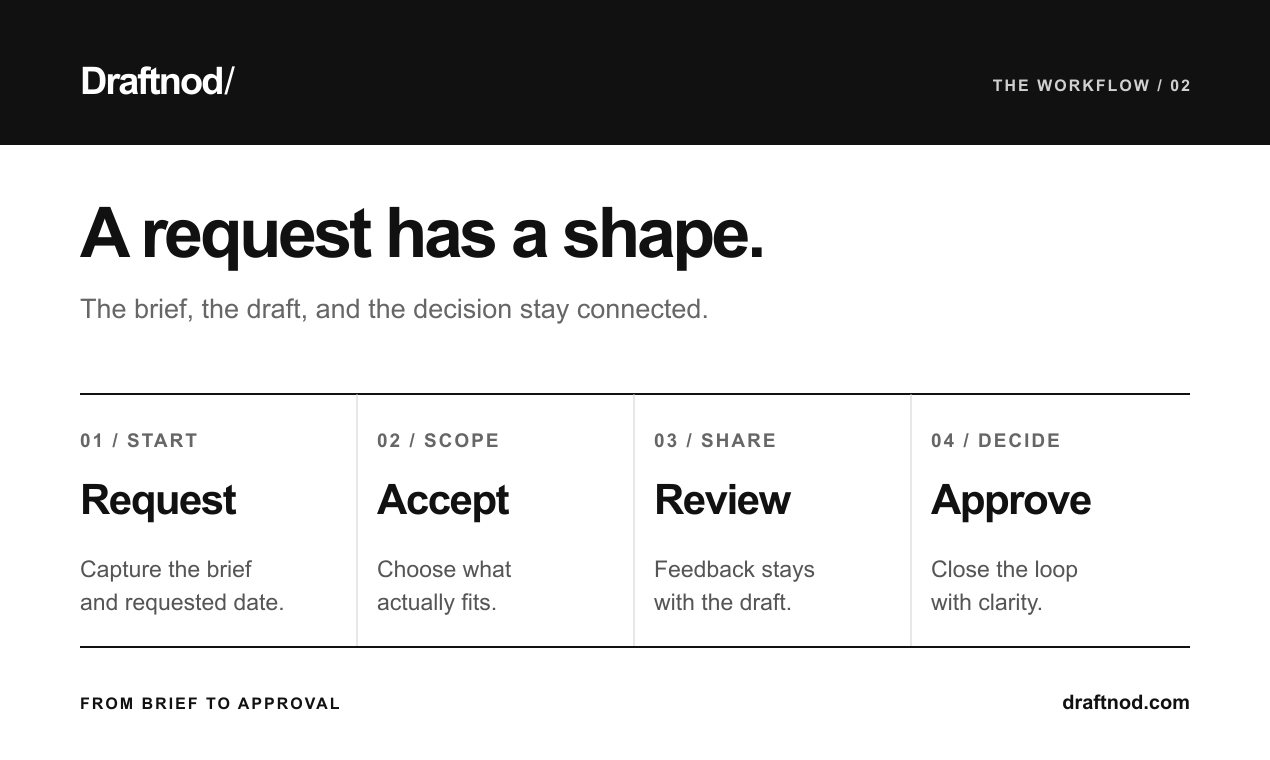Click the 02 / SCOPE step label
Screen dimensions: 1270x760
[438, 441]
